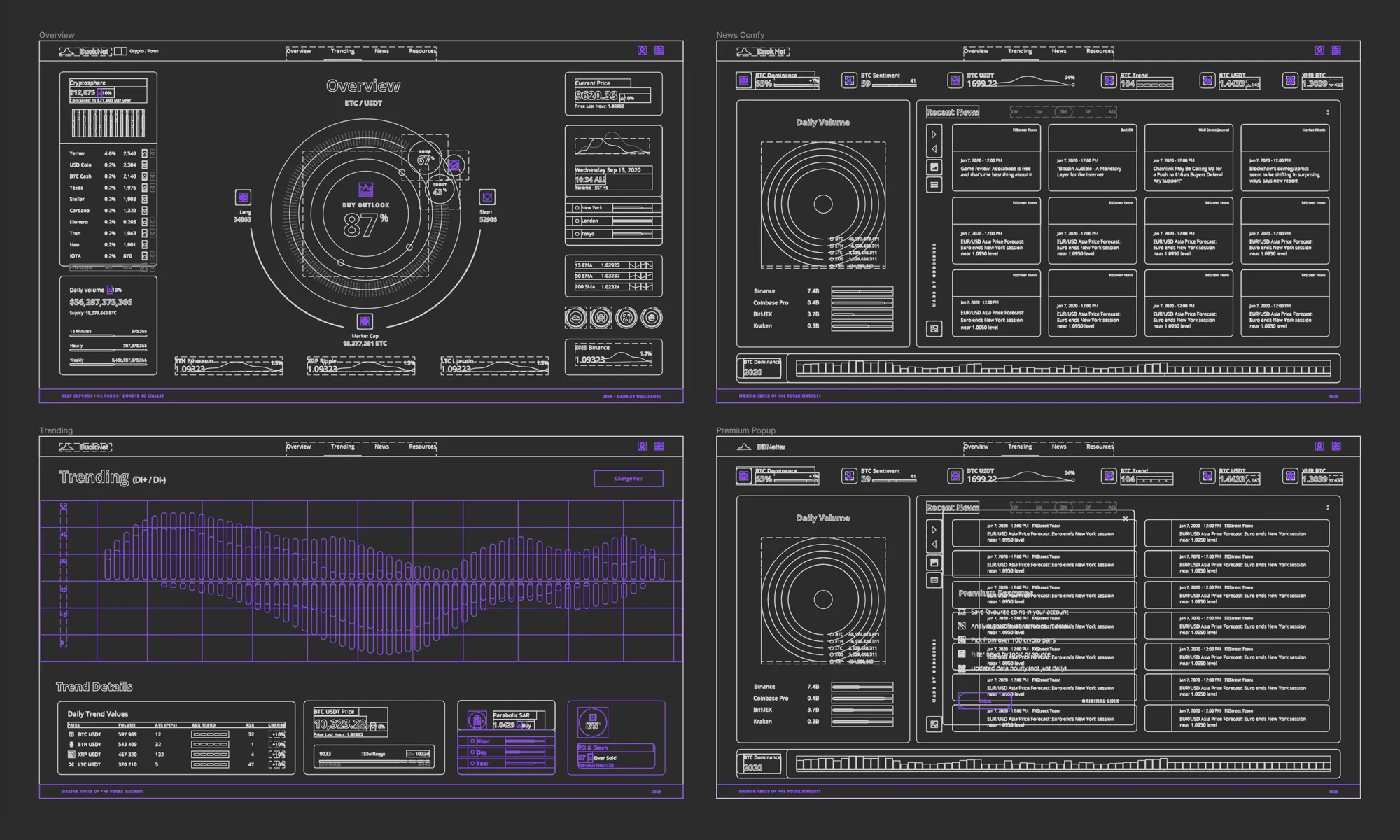Click the left-pointing arrow in News Comfy sidebar
This screenshot has height=840, width=1400.
click(x=934, y=148)
